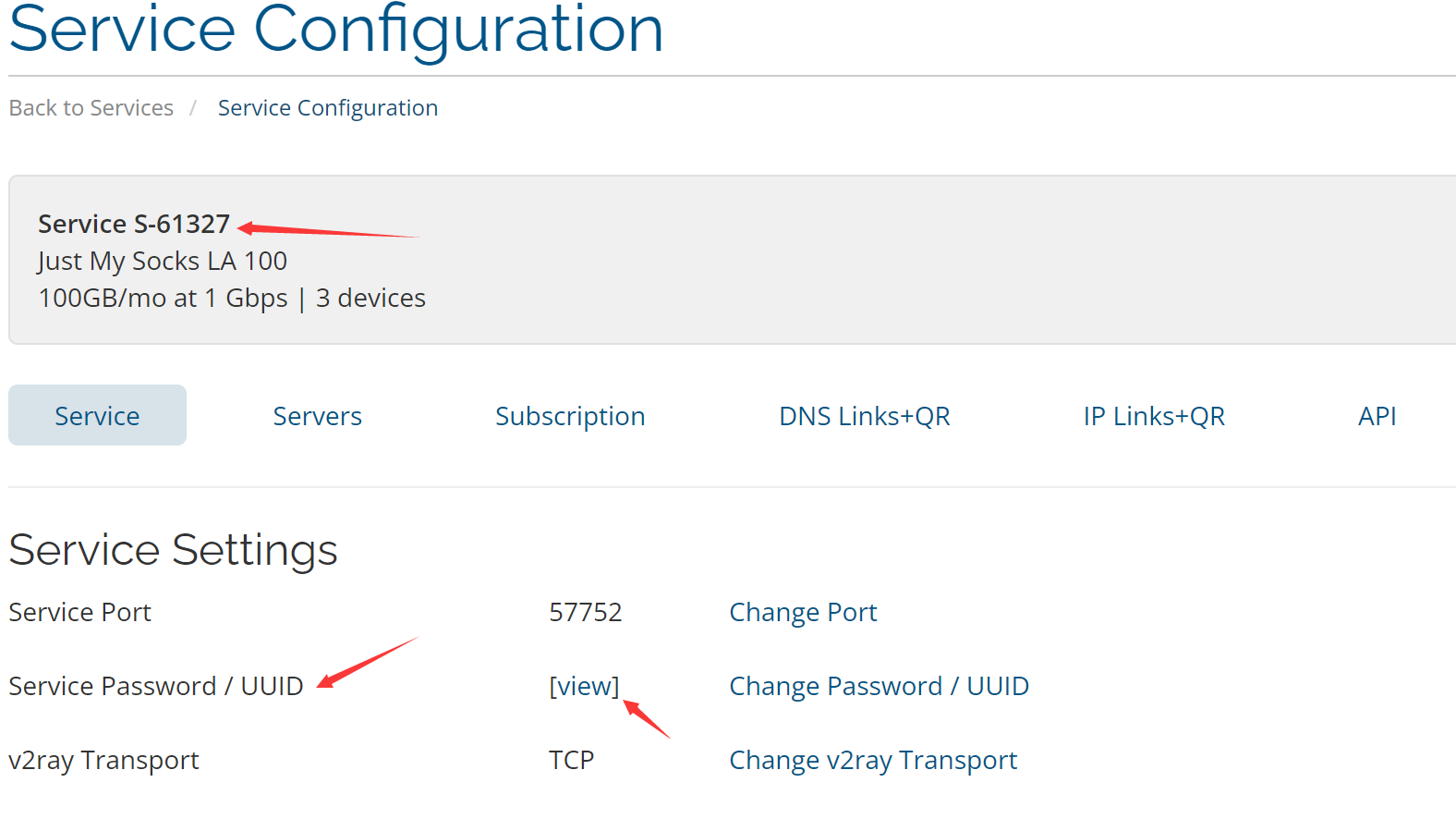Click the Service Password / UUID label
1456x819 pixels.
point(155,686)
